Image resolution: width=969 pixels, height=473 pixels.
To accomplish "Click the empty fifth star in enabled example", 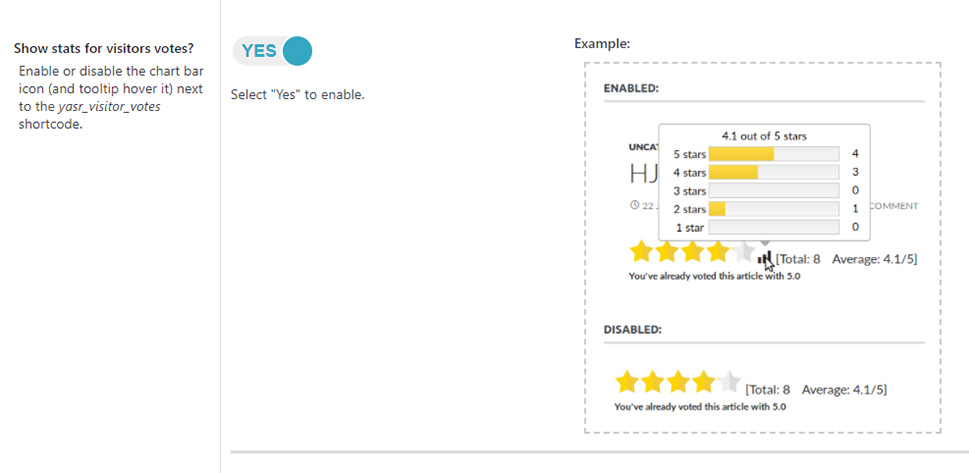I will tap(744, 252).
